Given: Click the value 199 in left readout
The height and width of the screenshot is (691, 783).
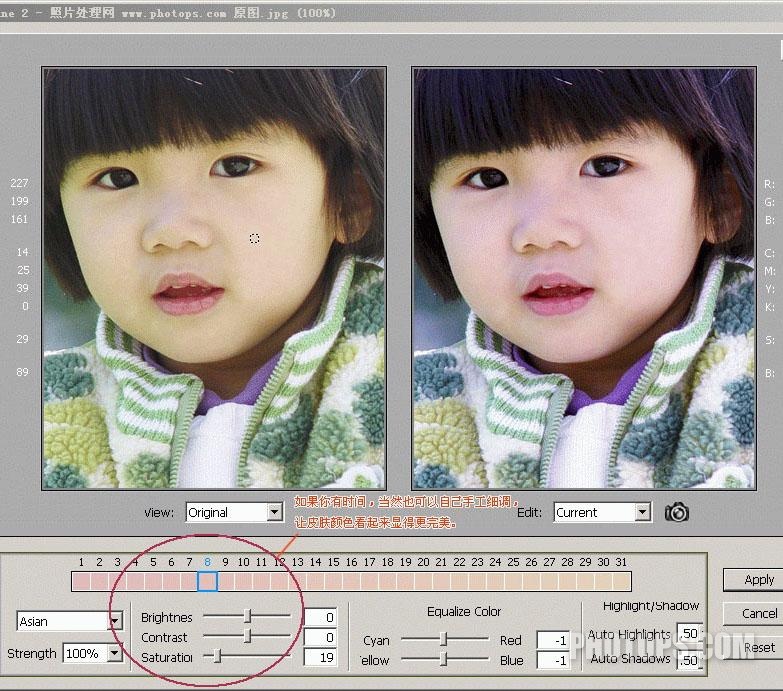Looking at the screenshot, I should click(19, 201).
